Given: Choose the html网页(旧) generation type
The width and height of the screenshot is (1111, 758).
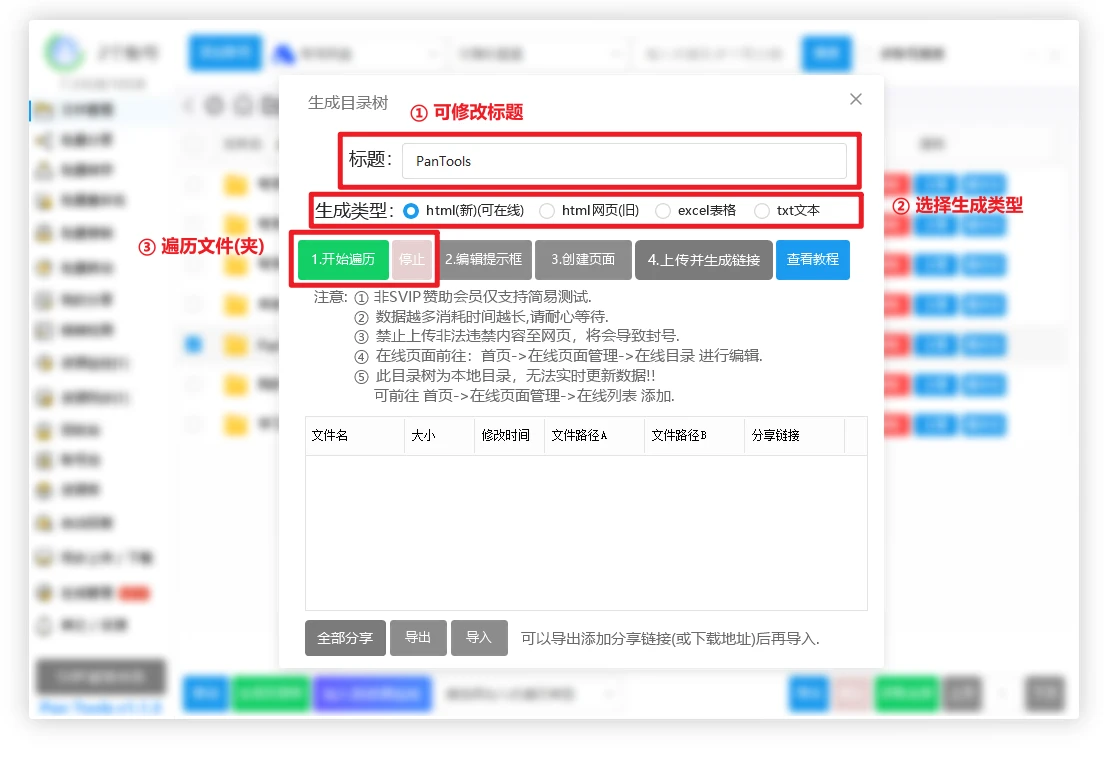Looking at the screenshot, I should 547,211.
